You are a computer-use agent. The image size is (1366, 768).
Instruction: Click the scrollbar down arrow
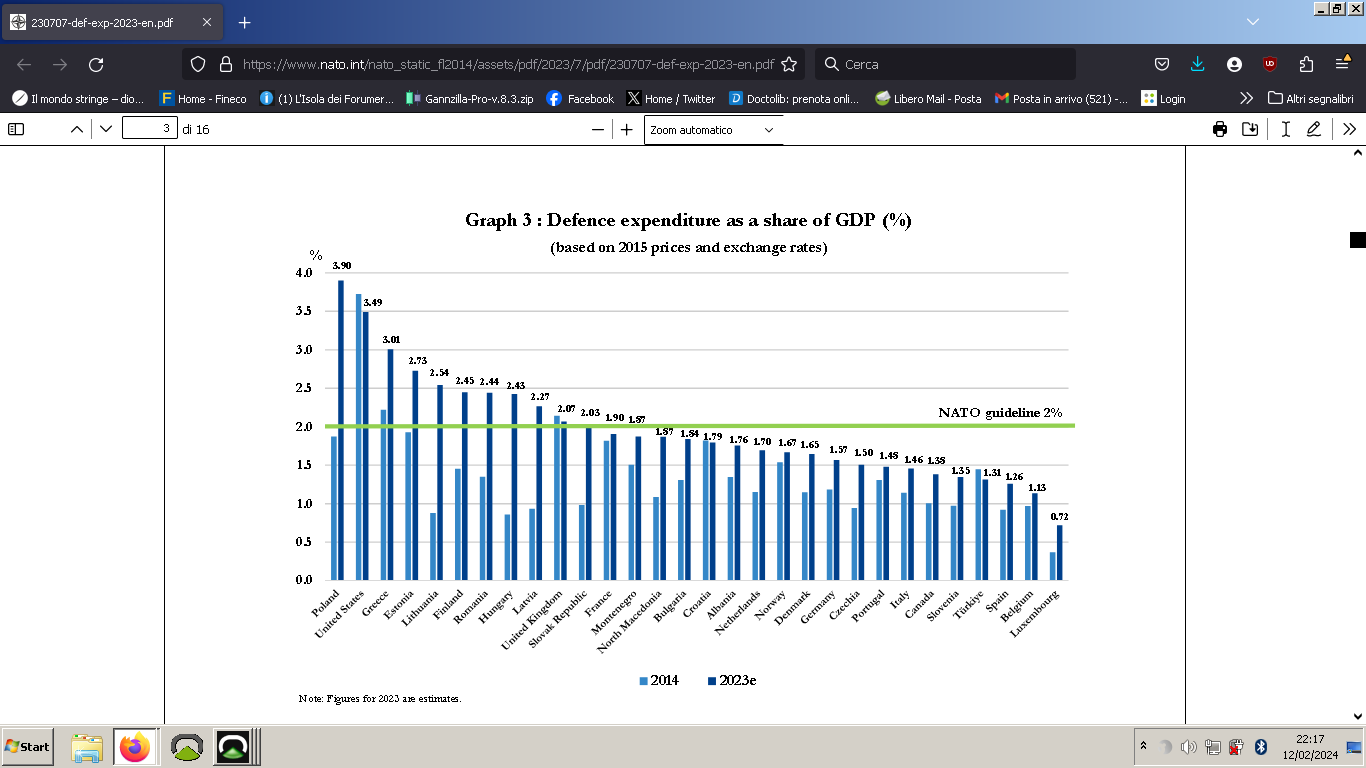click(1357, 716)
